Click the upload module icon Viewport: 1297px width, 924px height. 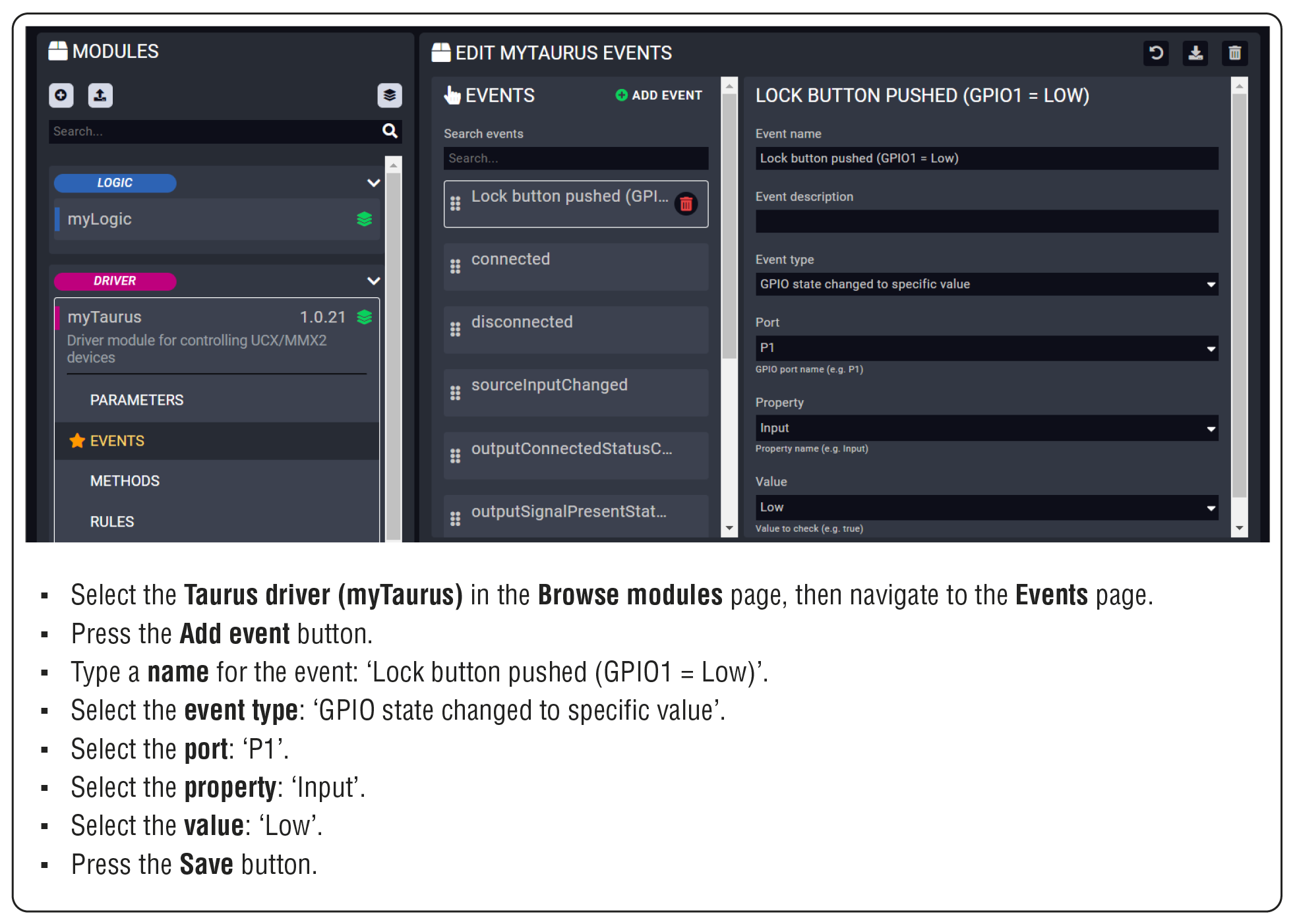click(100, 96)
